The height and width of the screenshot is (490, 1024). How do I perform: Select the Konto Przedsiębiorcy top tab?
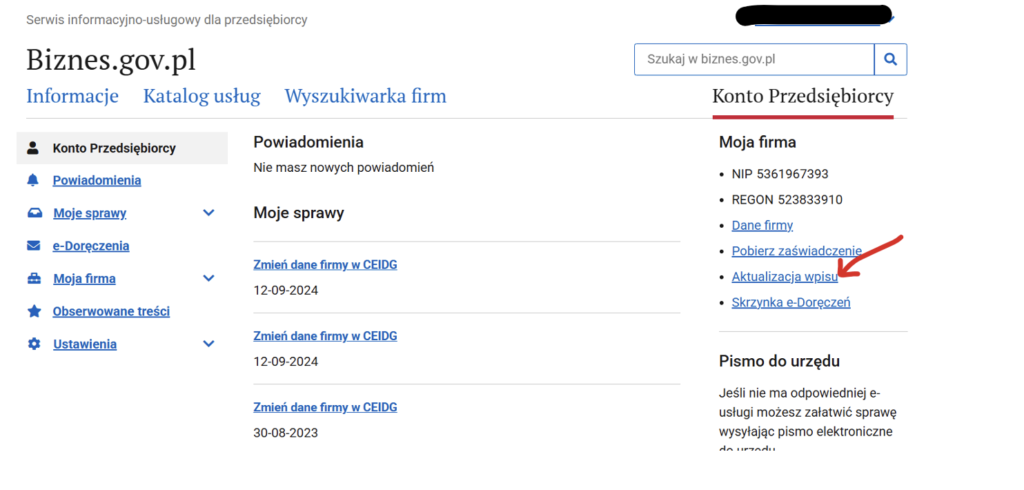pyautogui.click(x=802, y=97)
